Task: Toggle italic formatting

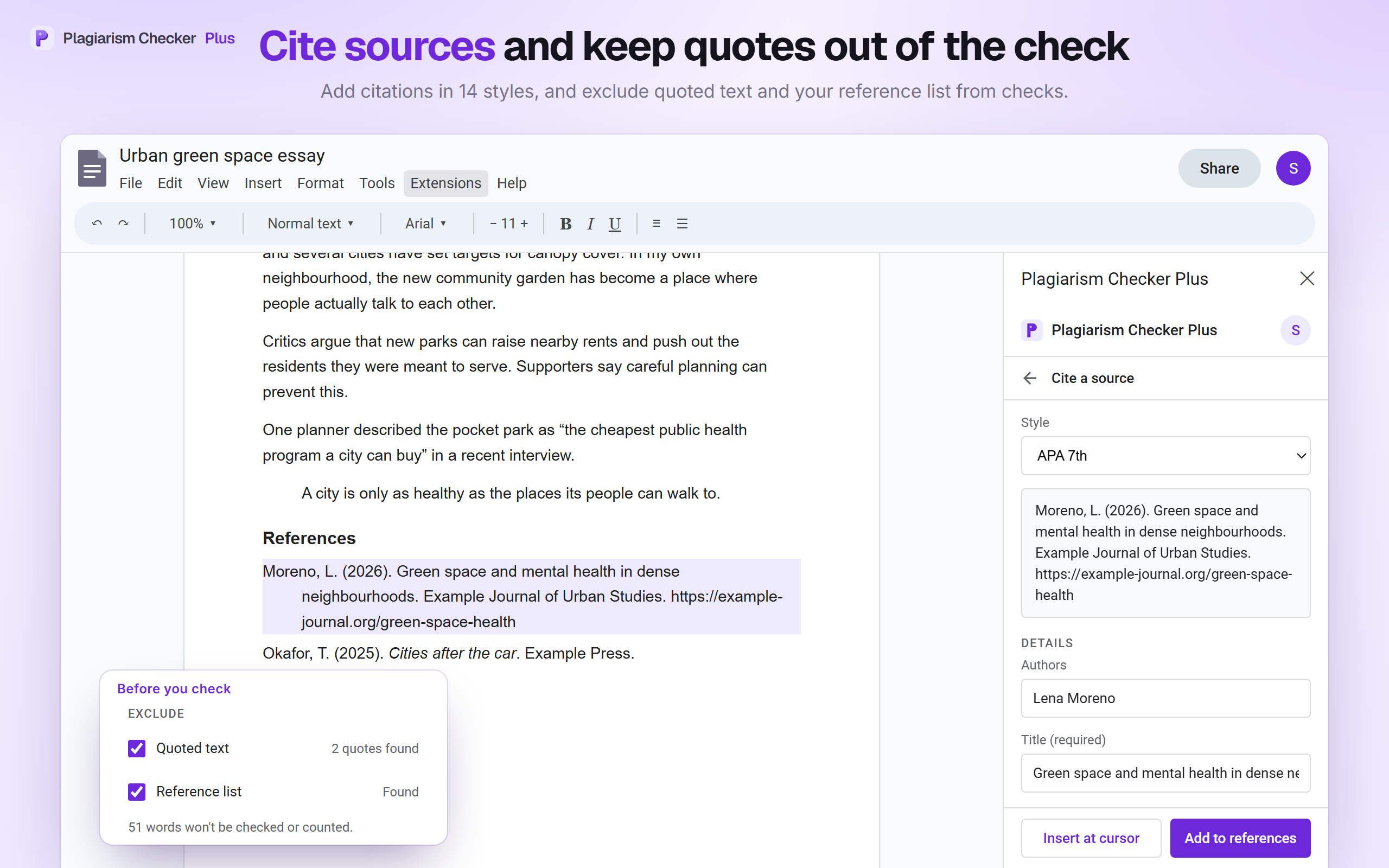Action: (x=590, y=224)
